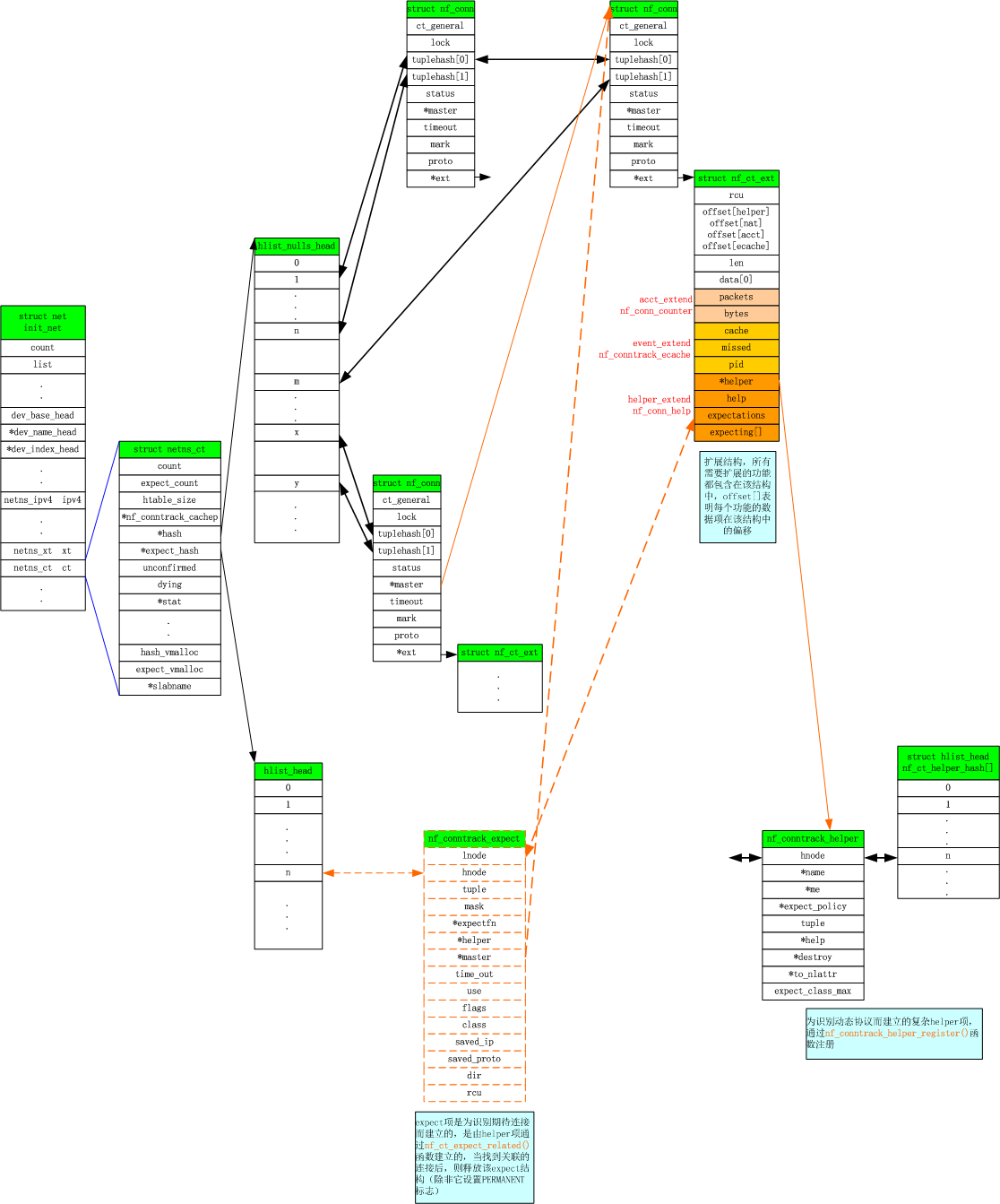Select the '*to_nlattr' field
The height and width of the screenshot is (1204, 1000).
point(814,974)
